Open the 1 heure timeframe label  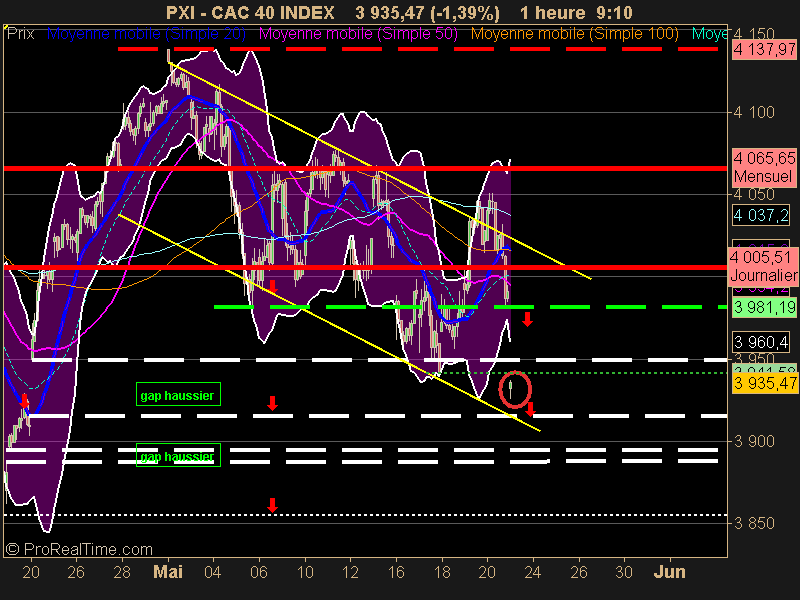(553, 12)
